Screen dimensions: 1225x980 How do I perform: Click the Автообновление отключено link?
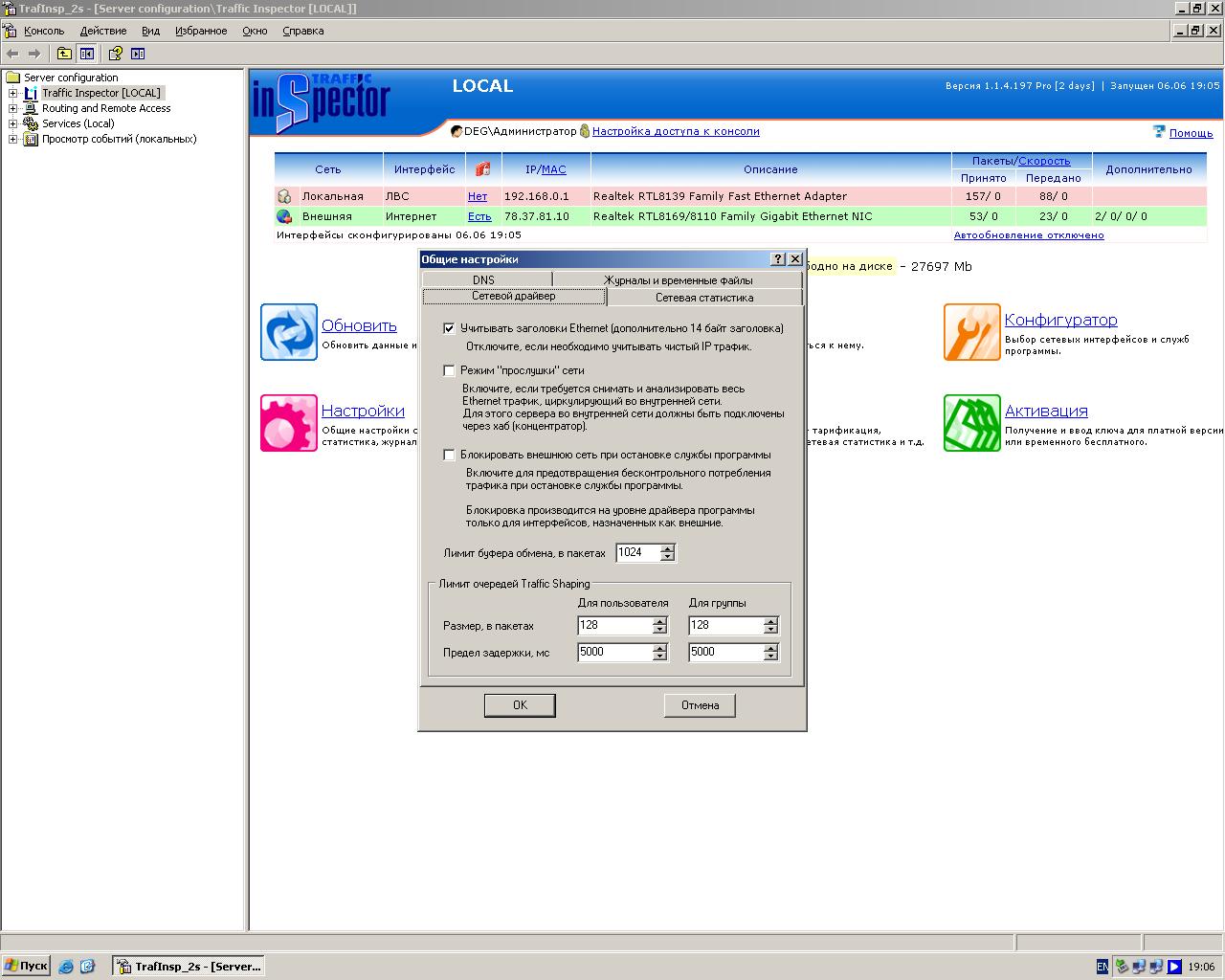1029,234
